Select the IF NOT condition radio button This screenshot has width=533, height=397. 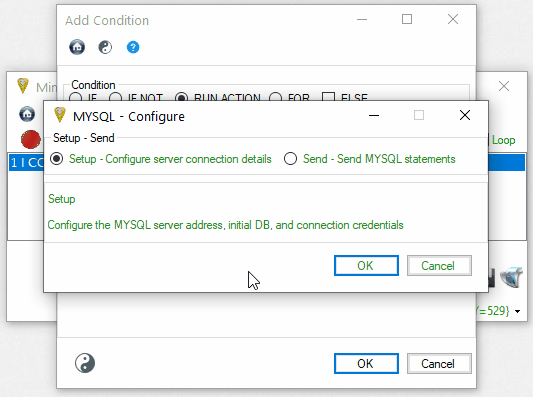[115, 97]
